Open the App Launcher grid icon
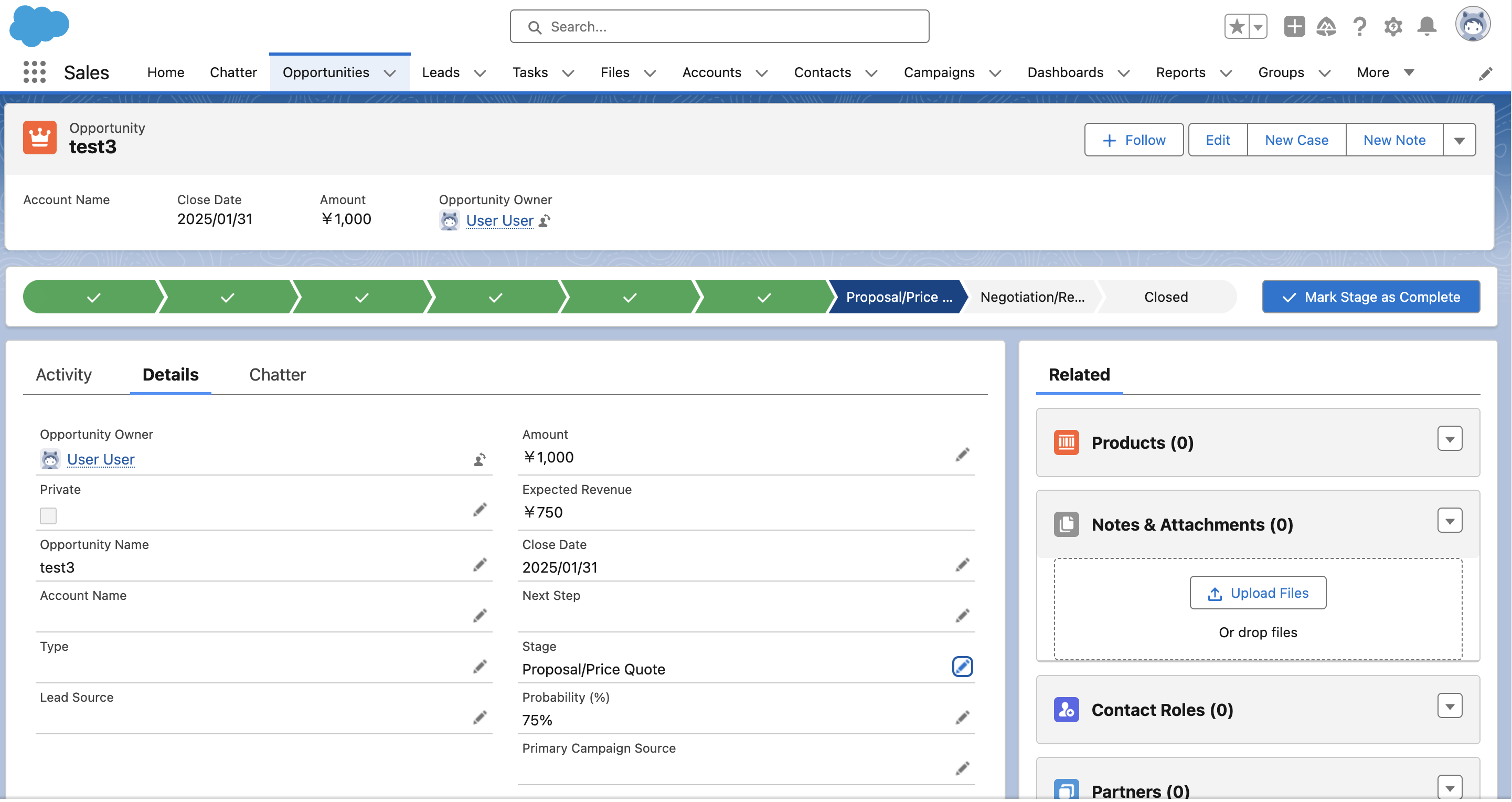 click(x=34, y=72)
